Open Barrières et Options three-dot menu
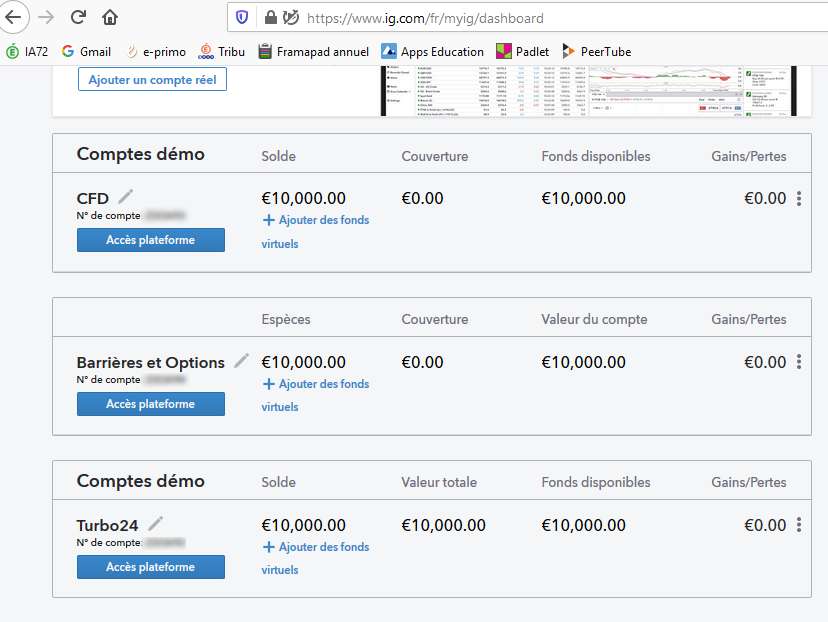This screenshot has height=622, width=828. coord(799,362)
